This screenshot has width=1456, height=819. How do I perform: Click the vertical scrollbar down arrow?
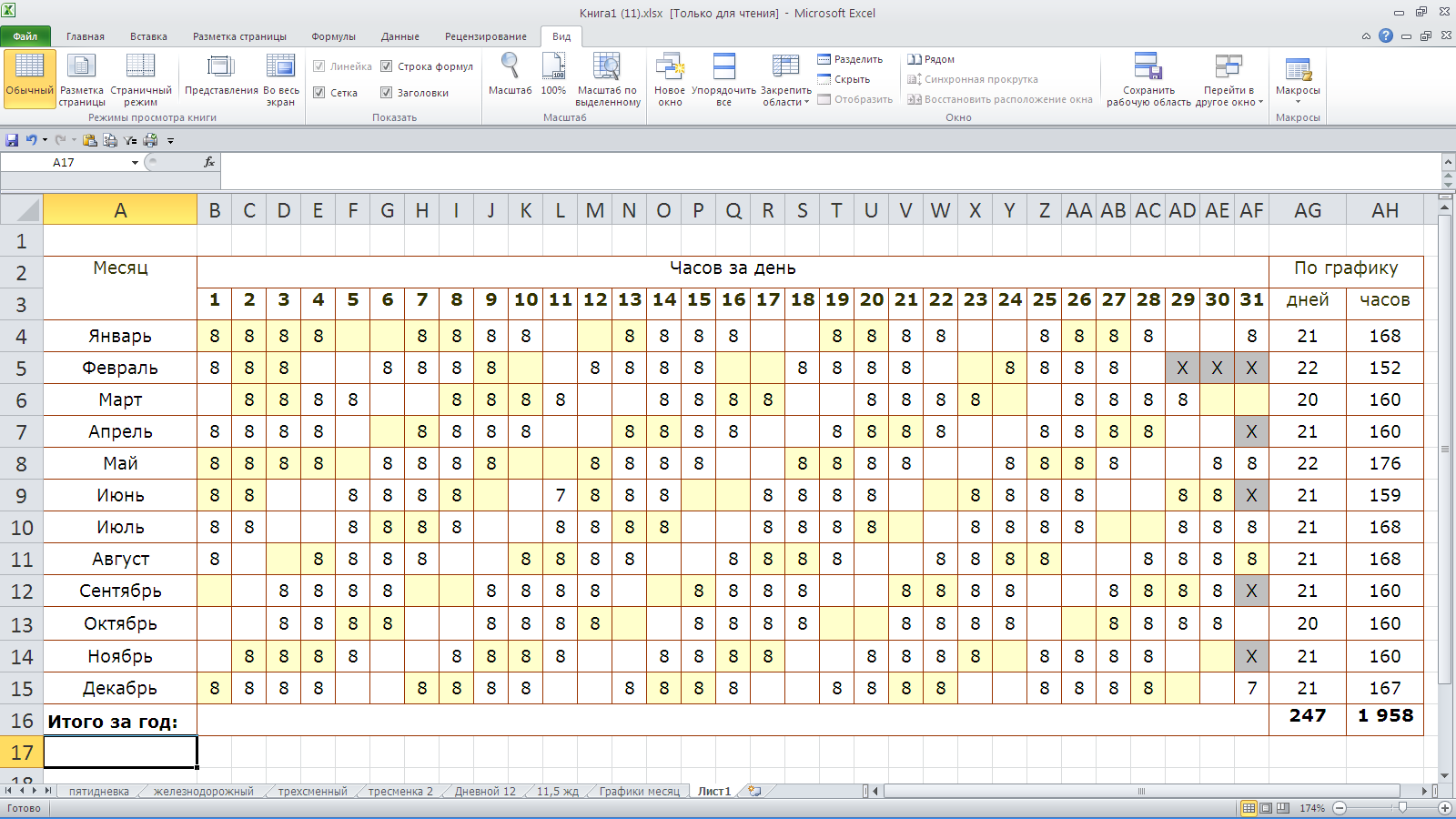tap(1445, 776)
